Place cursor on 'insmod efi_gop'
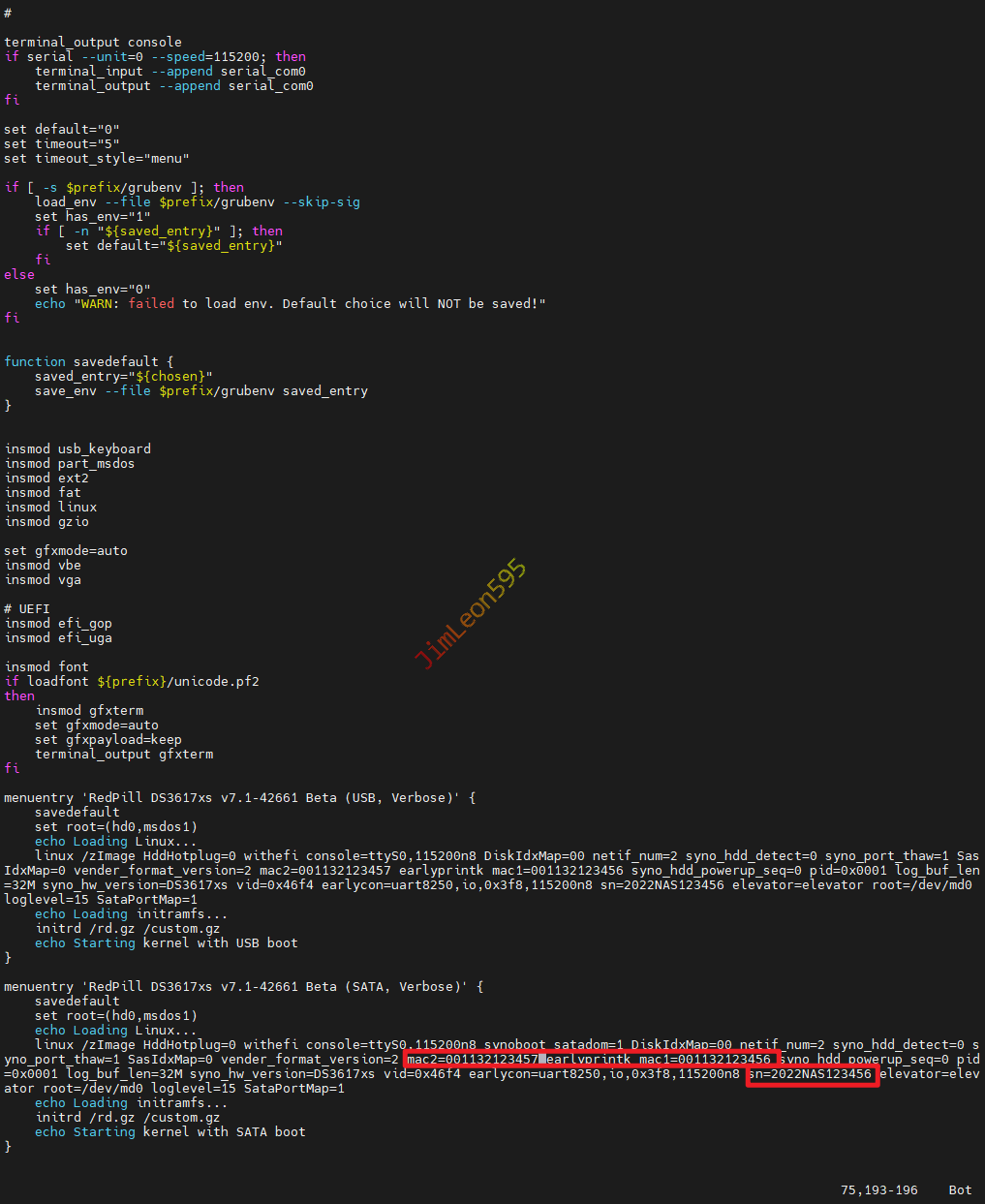The height and width of the screenshot is (1204, 985). 58,624
